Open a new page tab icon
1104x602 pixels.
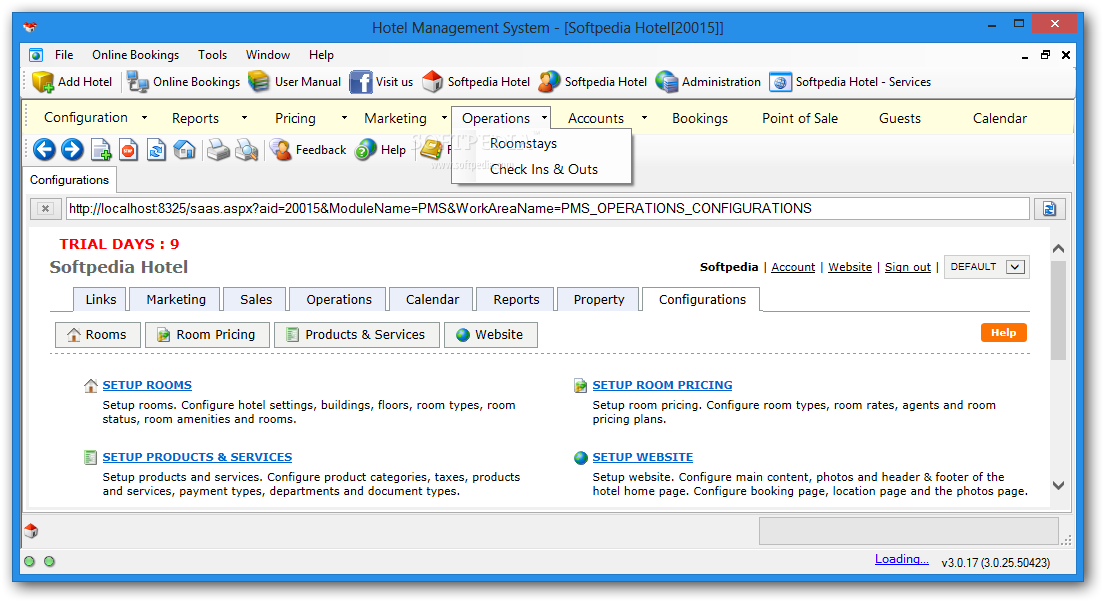(101, 150)
